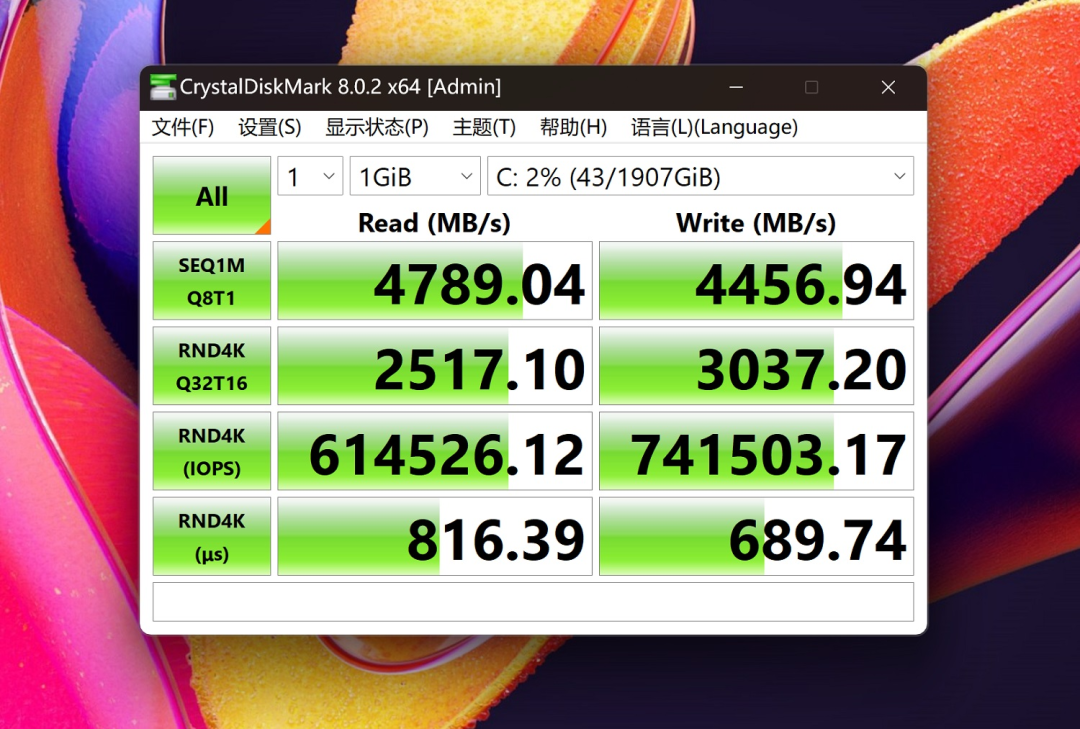This screenshot has width=1080, height=729.
Task: Click the Write (MB/s) column header
Action: coord(756,223)
